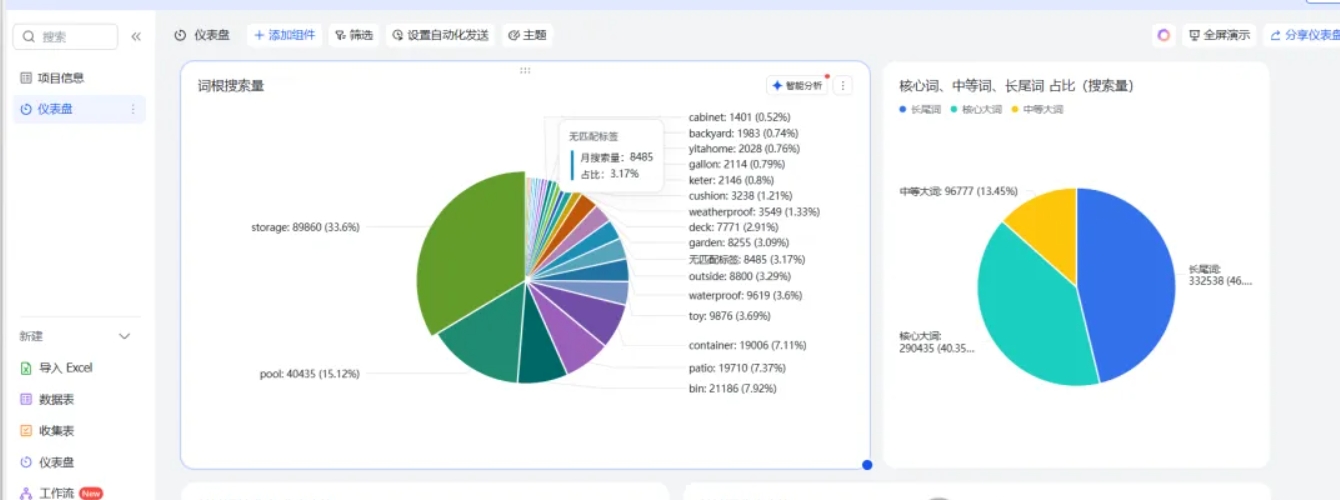This screenshot has width=1340, height=500.
Task: Toggle the 中等大词 legend item
Action: [1038, 109]
